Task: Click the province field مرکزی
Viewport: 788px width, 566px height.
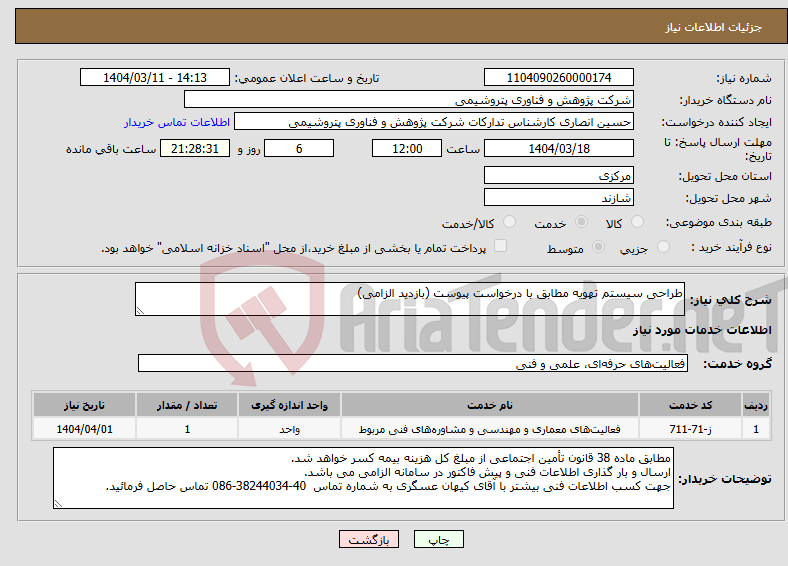Action: pos(558,175)
